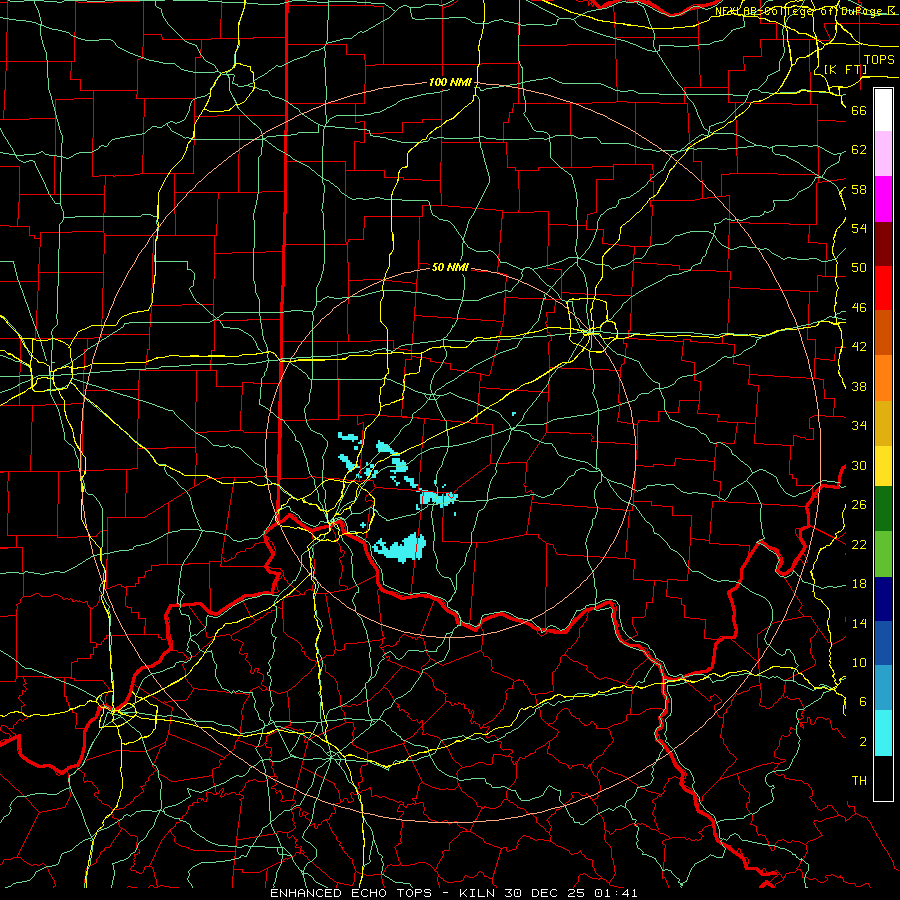This screenshot has width=900, height=900.
Task: Click the "100 NMI" range ring label
Action: pyautogui.click(x=450, y=83)
